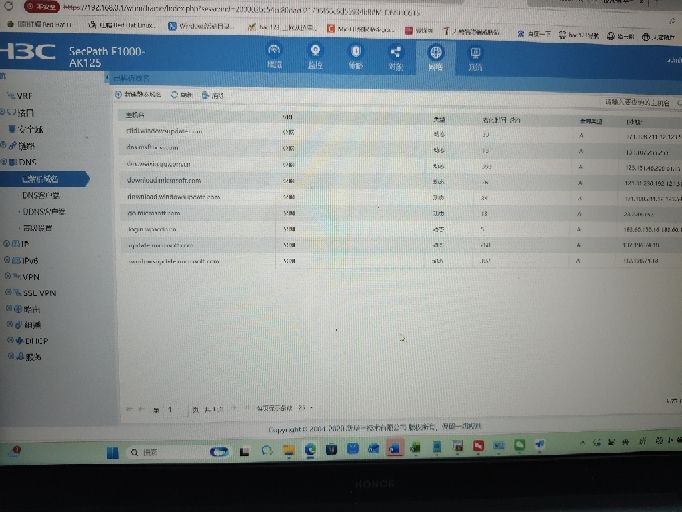Open the Objects (对象) share-shaped icon
The width and height of the screenshot is (682, 512).
coord(395,55)
